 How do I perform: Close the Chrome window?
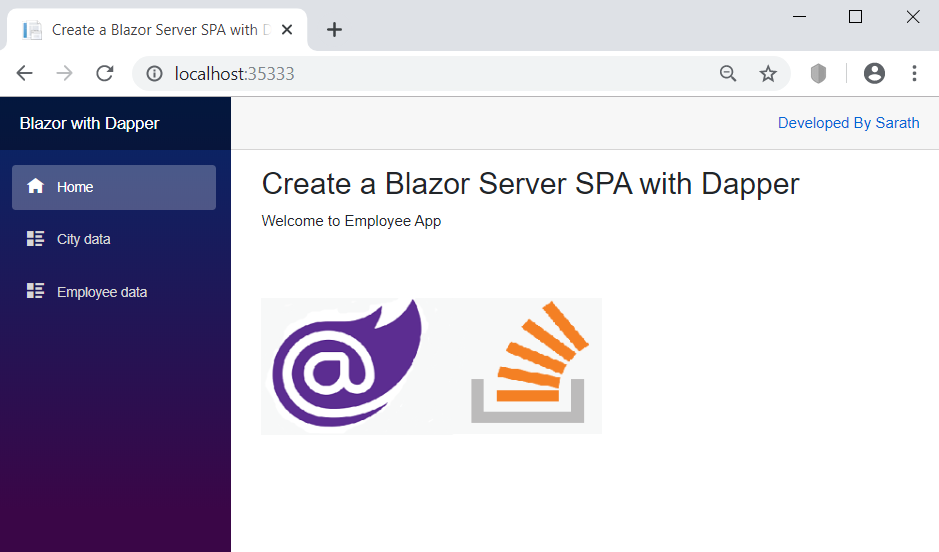[913, 17]
